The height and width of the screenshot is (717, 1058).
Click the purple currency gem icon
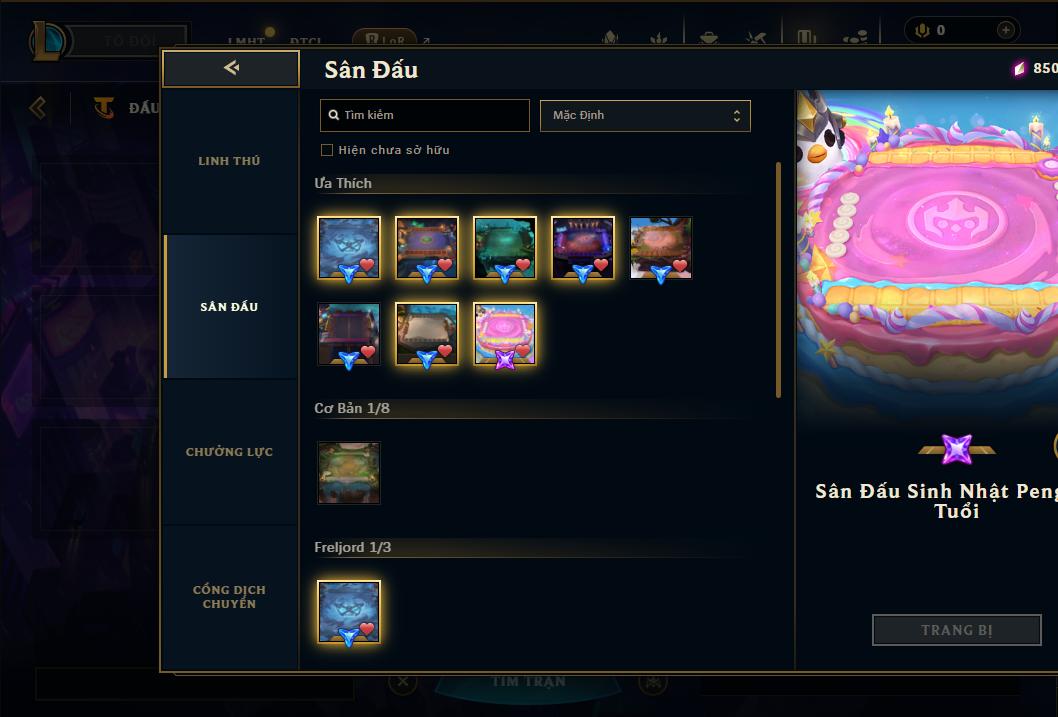[1020, 68]
